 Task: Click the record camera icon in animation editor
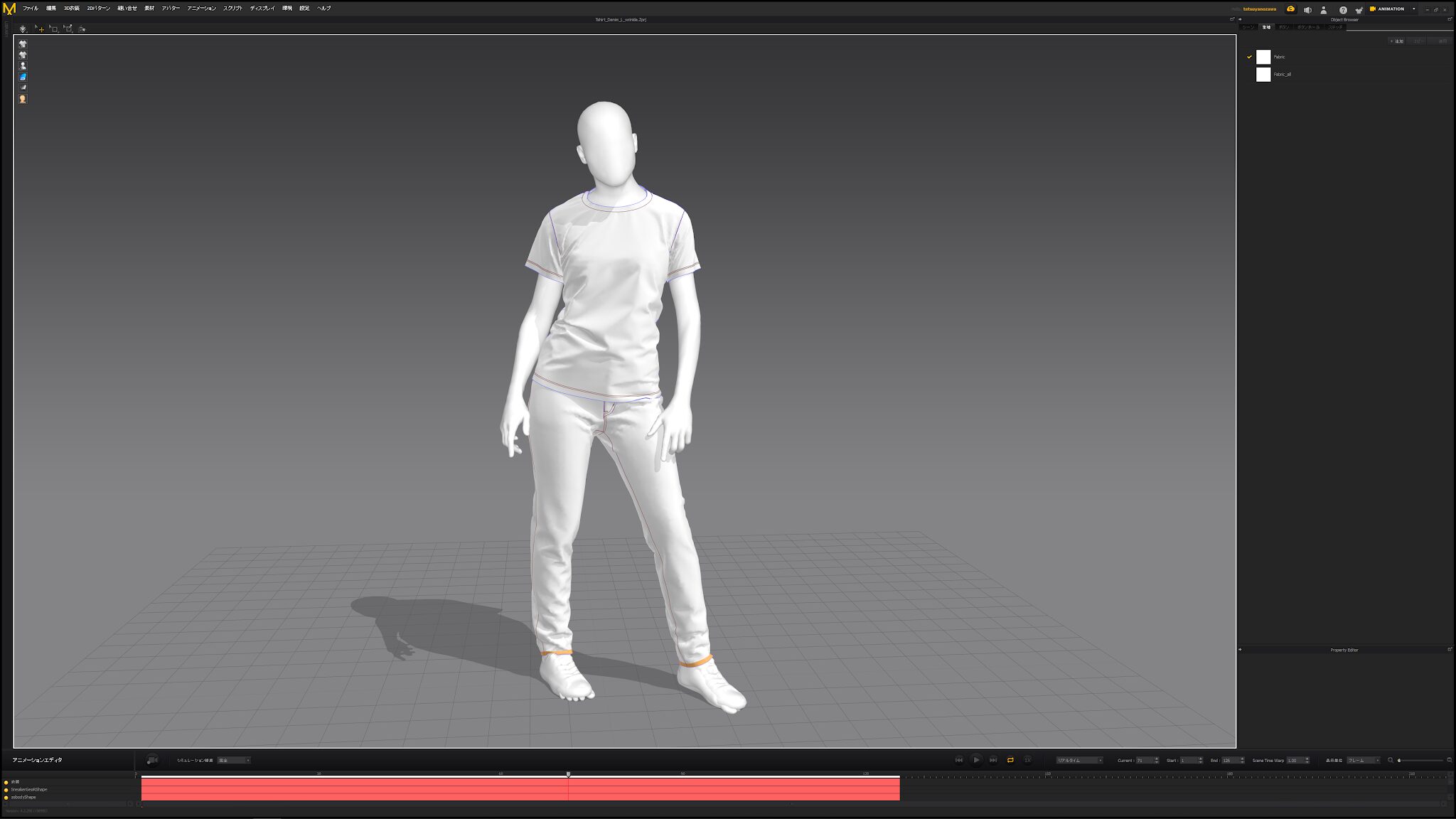(151, 760)
